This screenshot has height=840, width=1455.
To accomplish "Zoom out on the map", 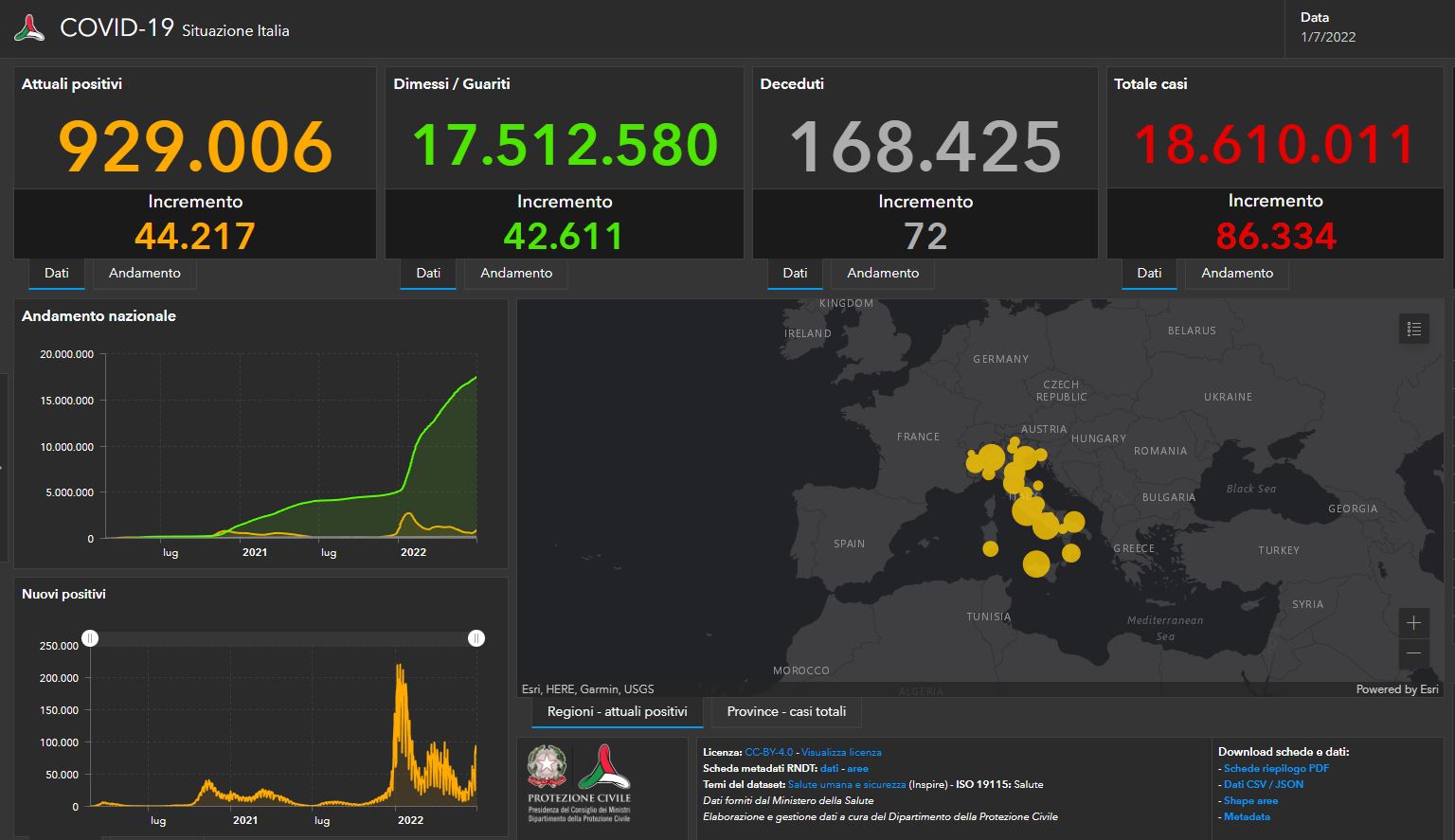I will click(x=1413, y=653).
